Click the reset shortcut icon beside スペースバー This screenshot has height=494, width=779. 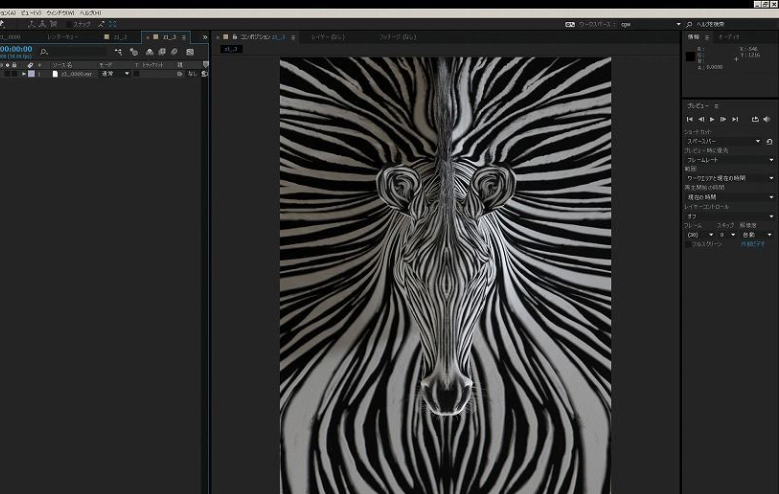click(769, 142)
